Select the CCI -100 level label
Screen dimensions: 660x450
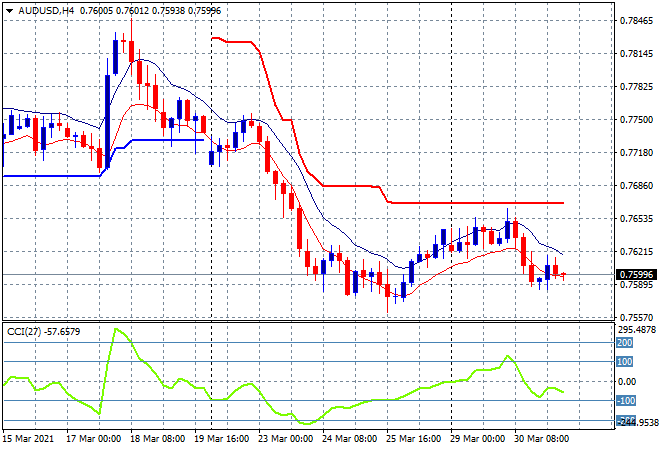[x=626, y=401]
